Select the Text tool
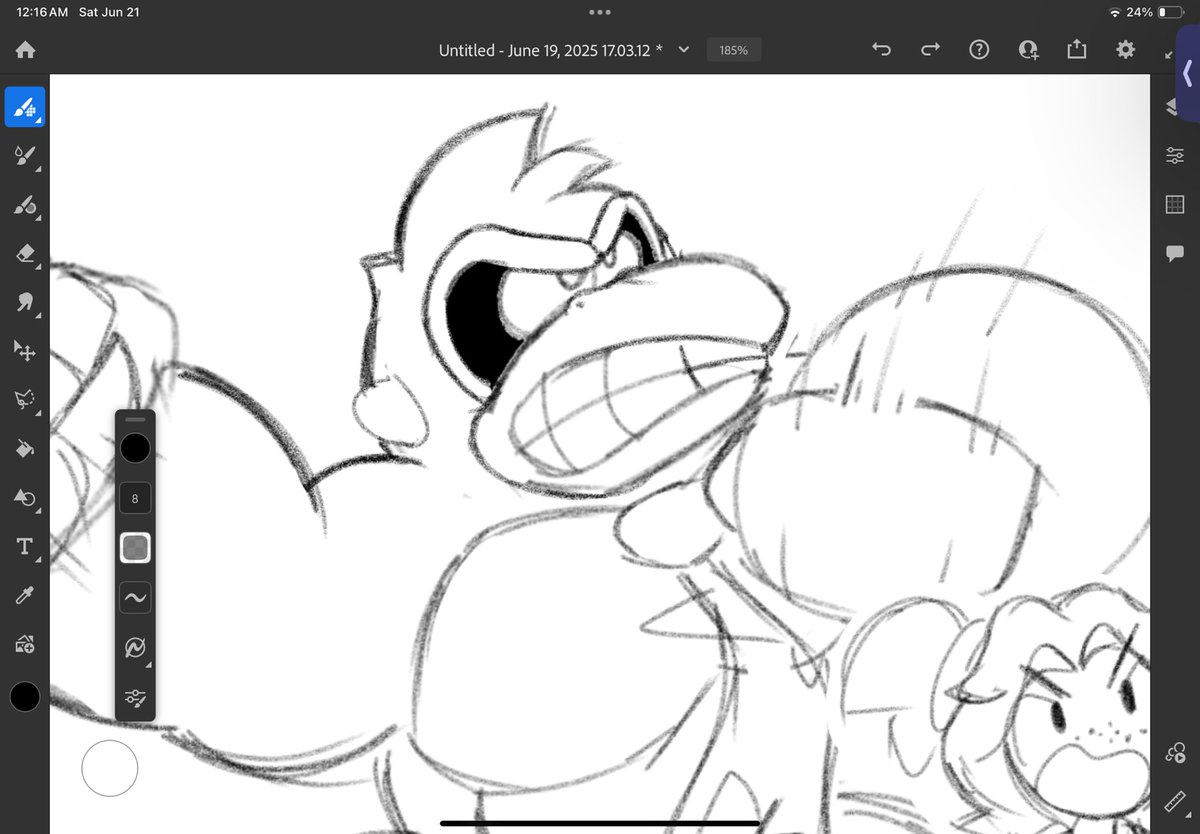The width and height of the screenshot is (1200, 834). click(x=25, y=547)
